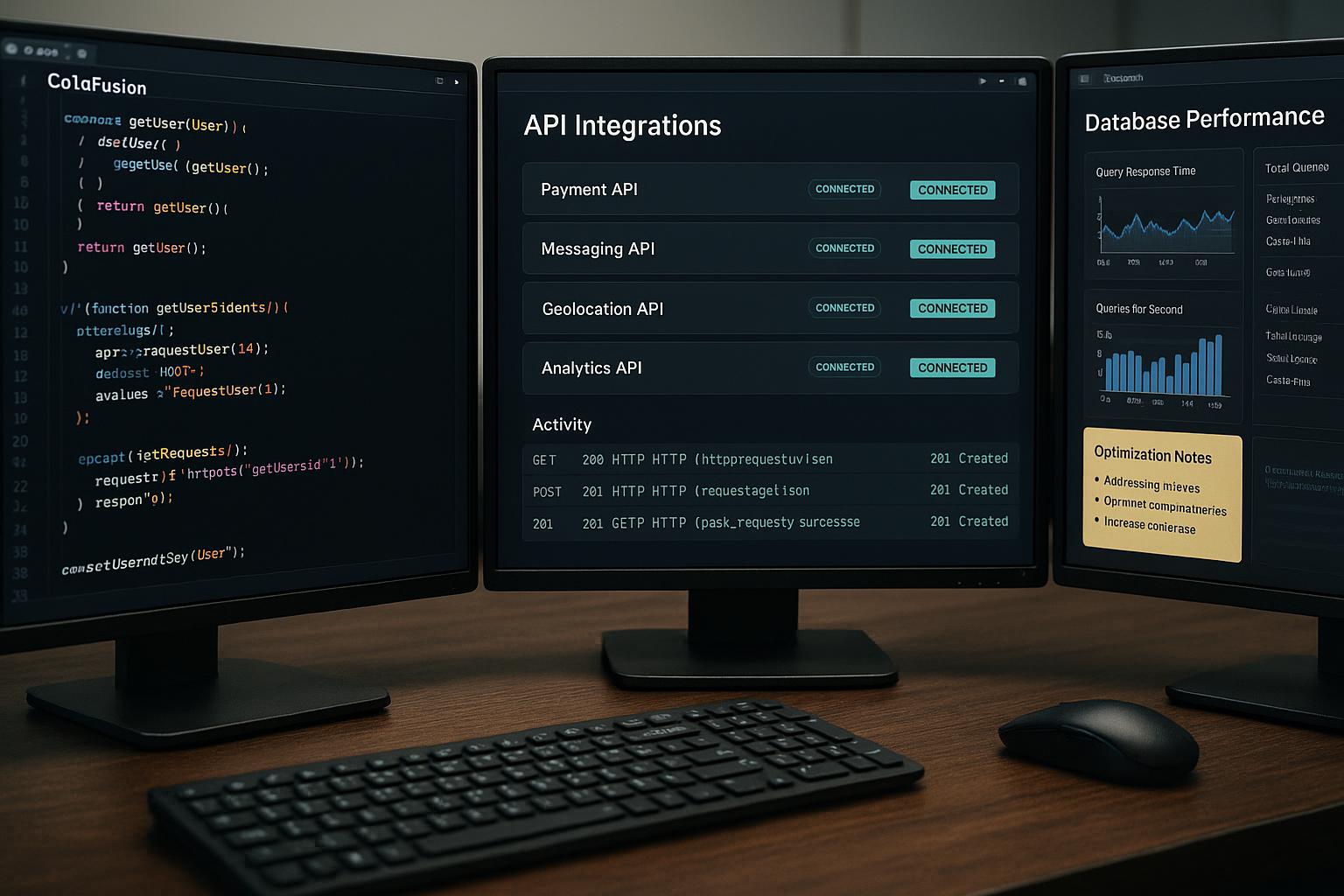Click the 'FequestUser(1);' string in code
The height and width of the screenshot is (896, 1344).
point(225,390)
